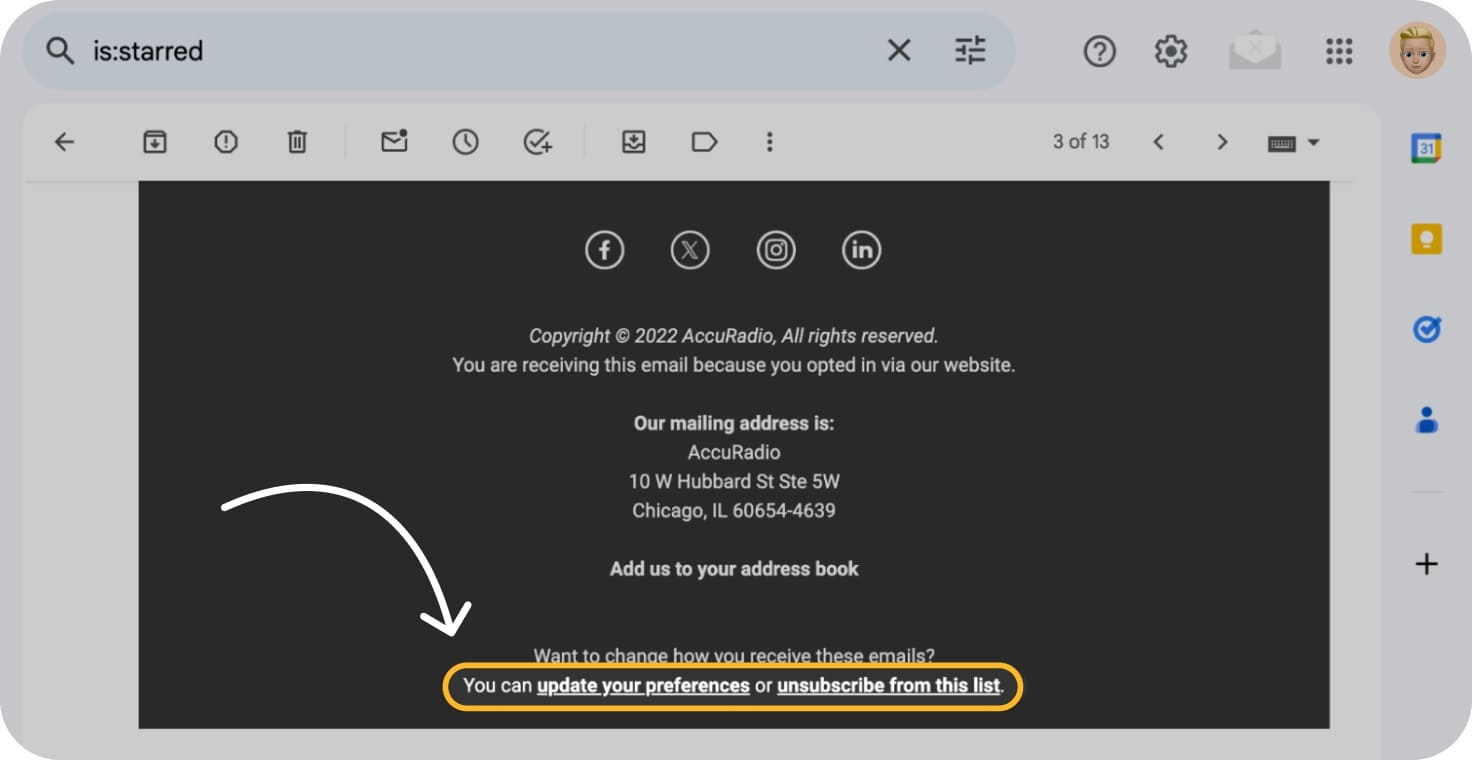
Task: Toggle the side panel with the plus icon
Action: 1424,563
